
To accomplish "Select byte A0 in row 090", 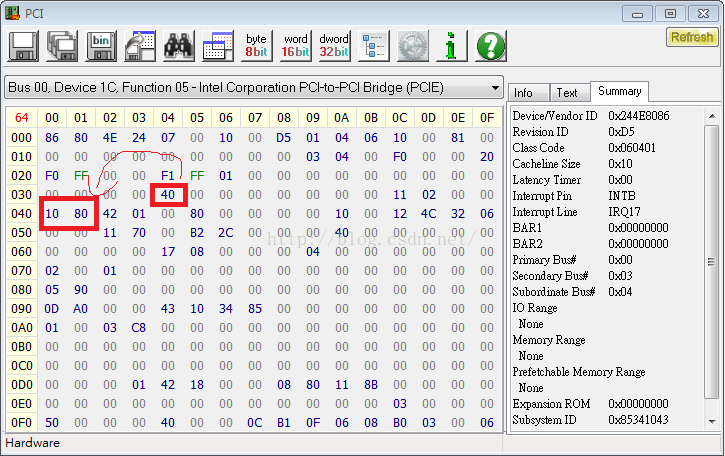I will click(x=80, y=309).
